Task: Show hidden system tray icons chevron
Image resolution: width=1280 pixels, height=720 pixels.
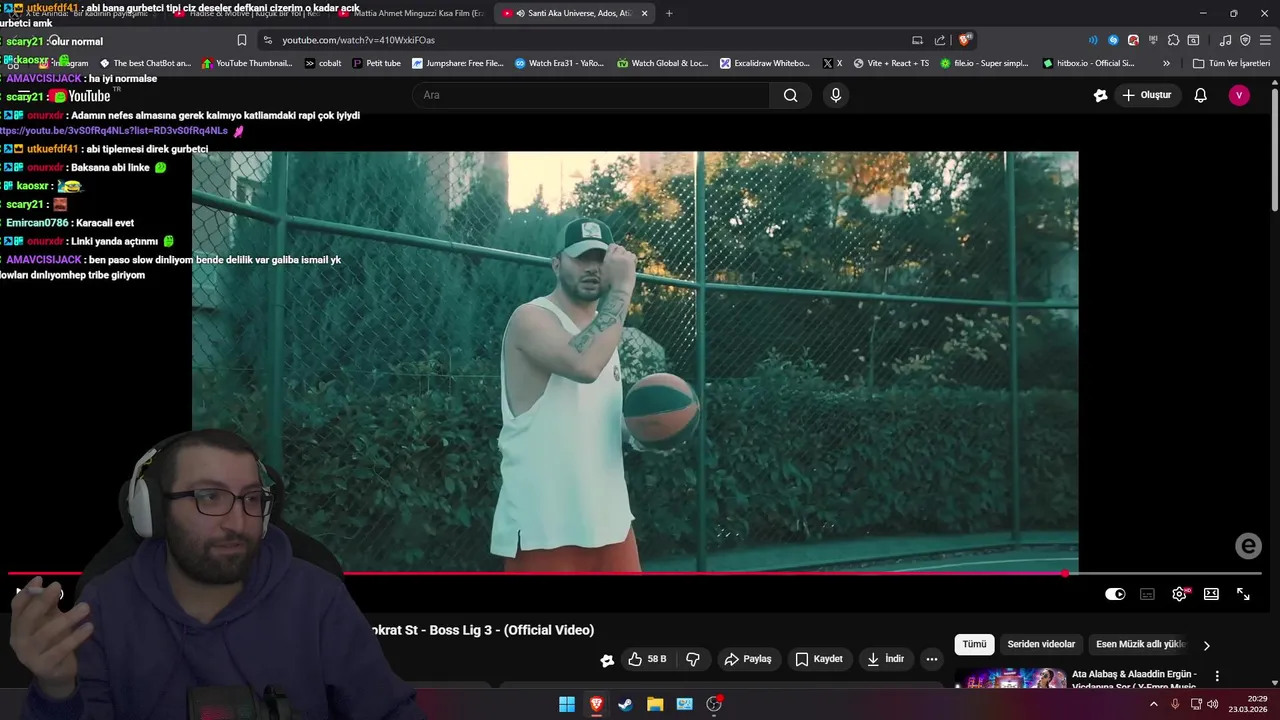Action: tap(1153, 704)
